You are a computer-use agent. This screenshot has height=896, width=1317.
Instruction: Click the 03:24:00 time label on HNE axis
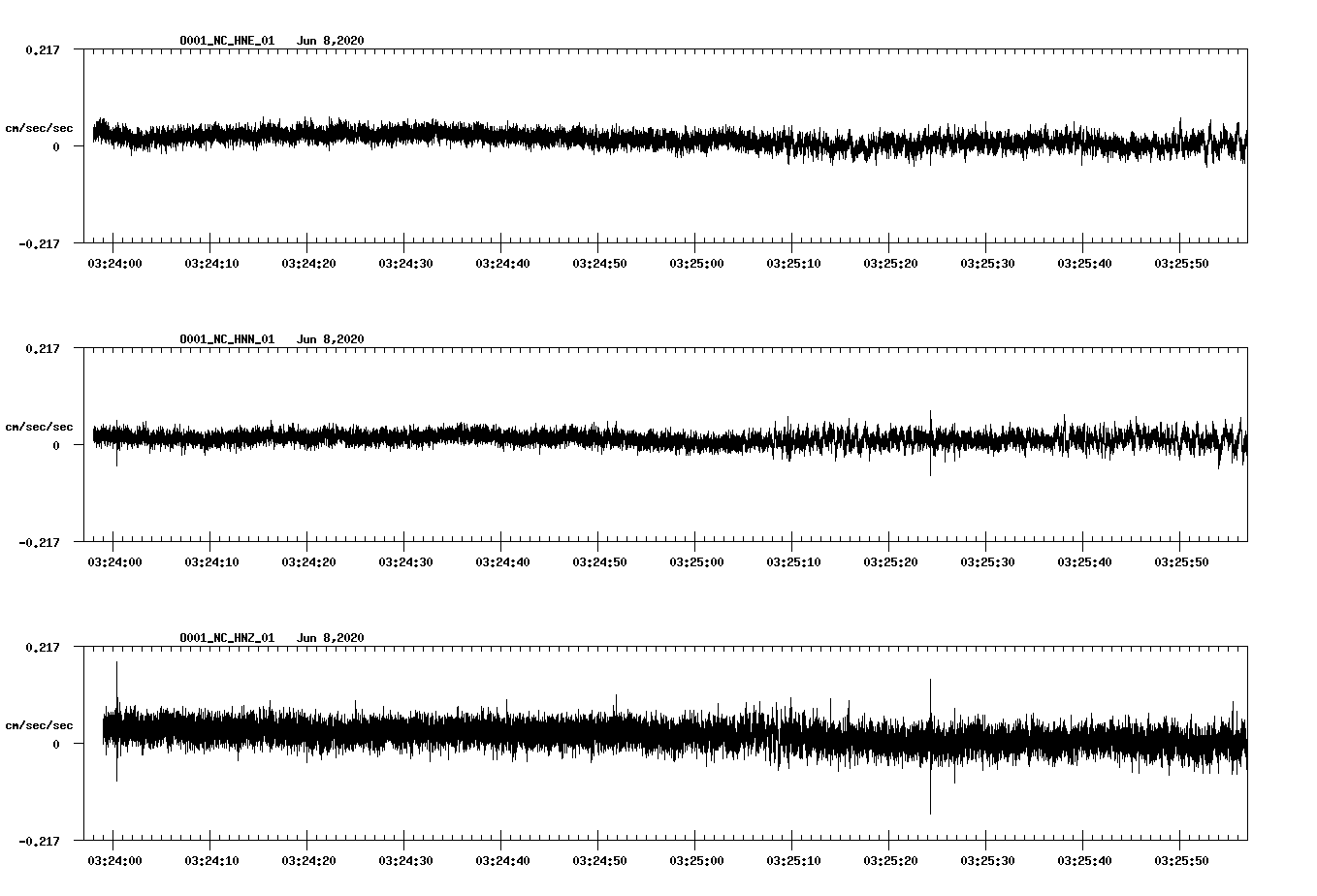coord(114,263)
